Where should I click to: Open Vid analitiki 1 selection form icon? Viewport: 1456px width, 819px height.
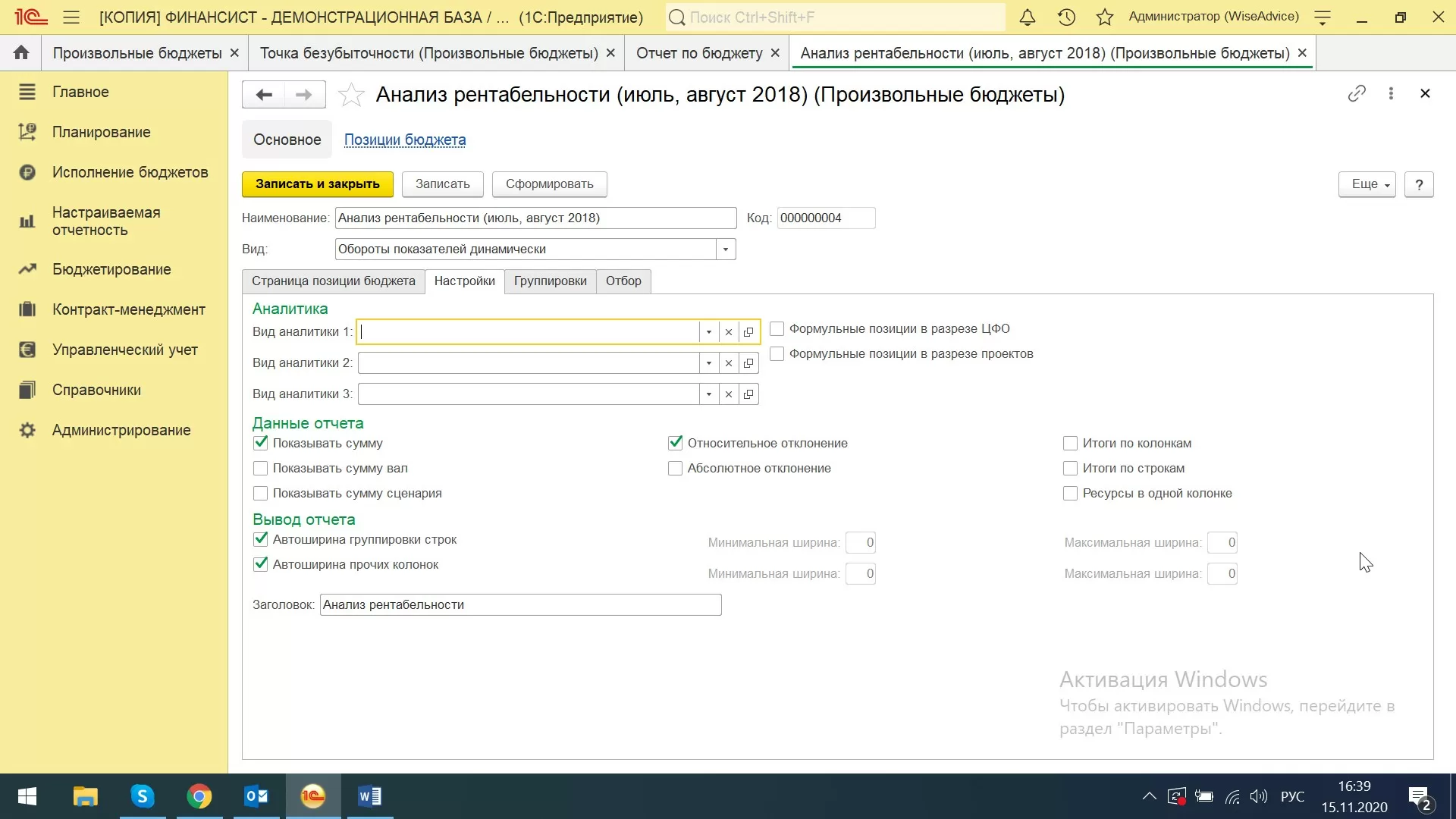748,332
